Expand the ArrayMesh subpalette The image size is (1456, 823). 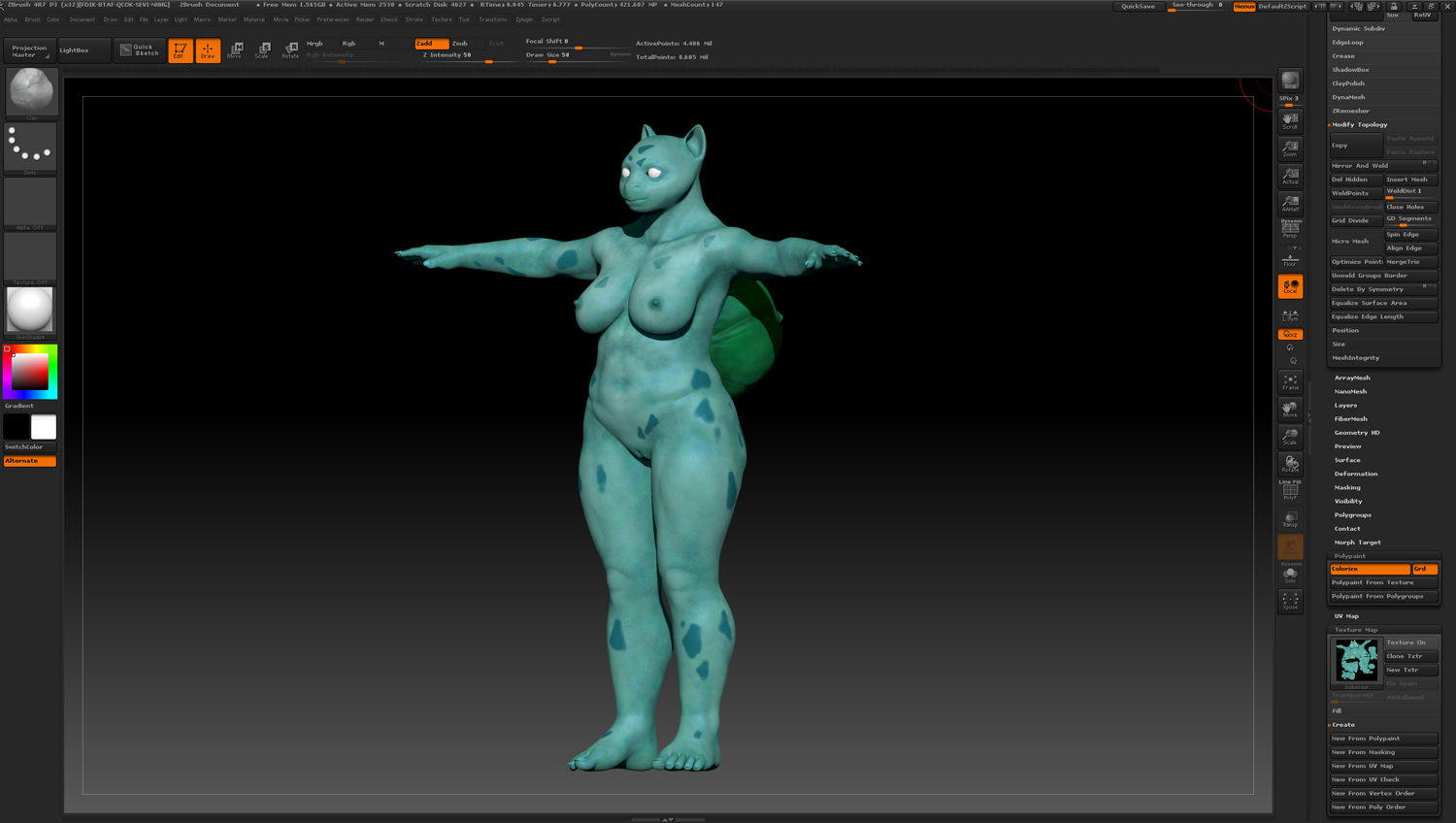click(x=1352, y=378)
